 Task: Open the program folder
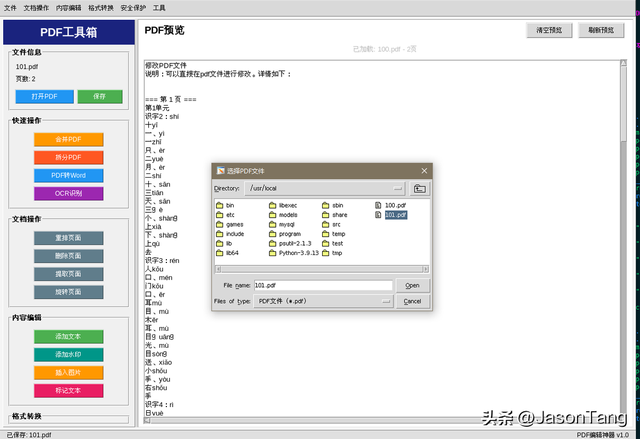pos(285,234)
